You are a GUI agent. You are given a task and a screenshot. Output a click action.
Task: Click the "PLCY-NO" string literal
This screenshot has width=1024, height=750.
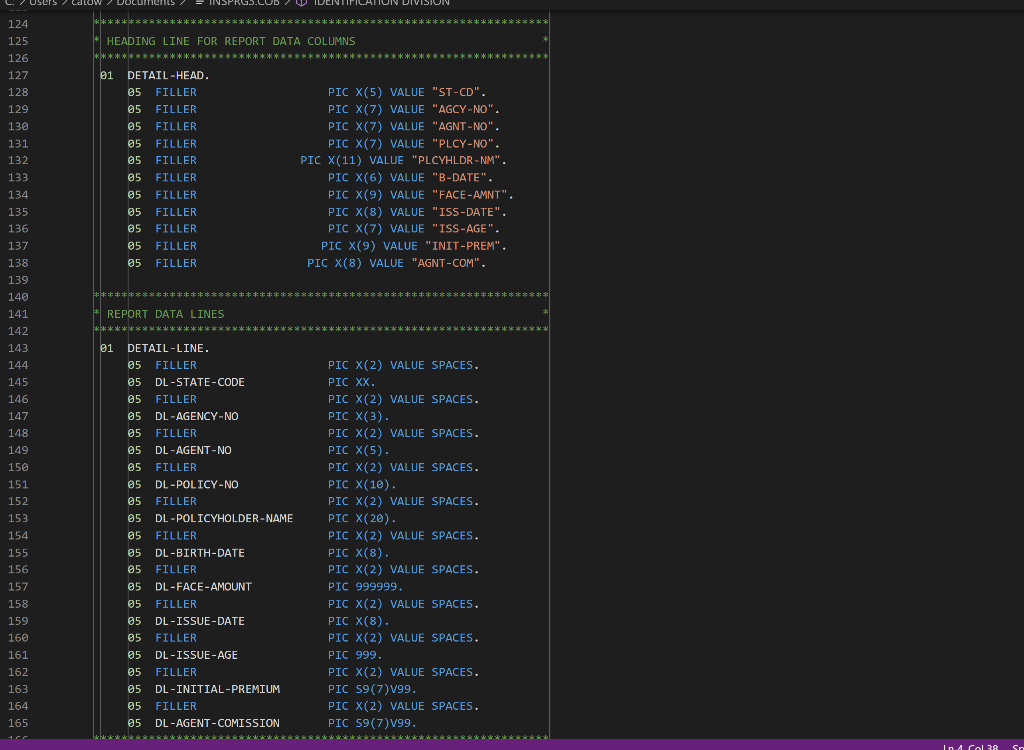pyautogui.click(x=462, y=144)
